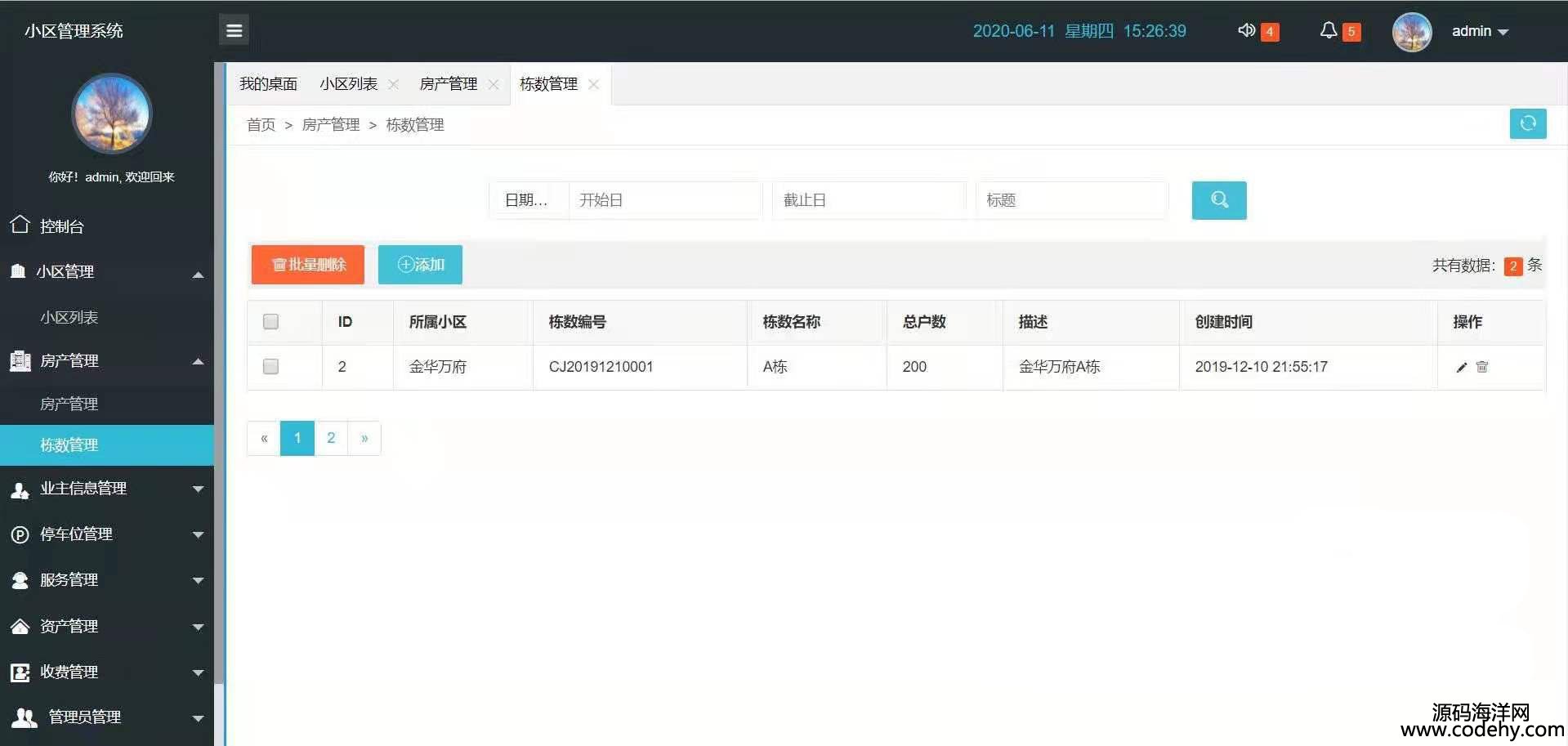Click the next page » arrow

point(364,438)
